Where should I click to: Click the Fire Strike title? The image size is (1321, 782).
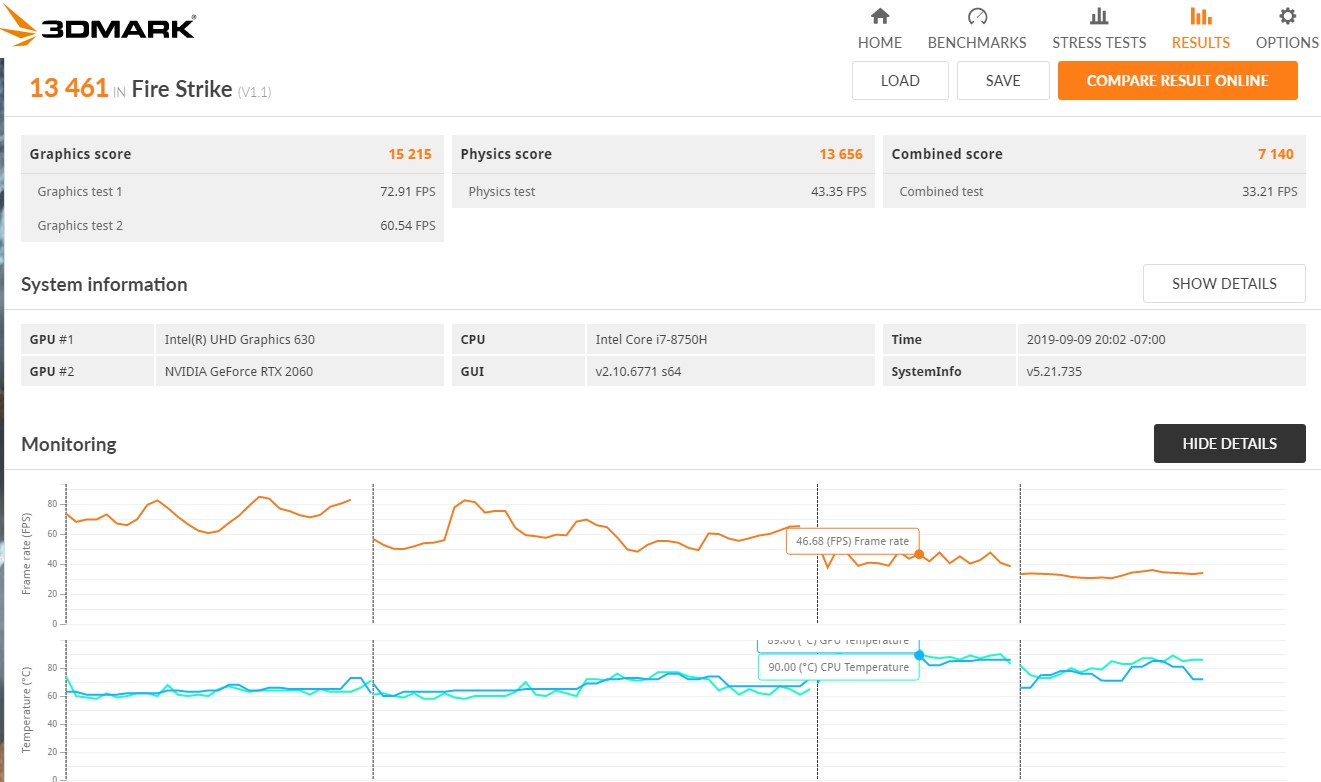coord(181,89)
